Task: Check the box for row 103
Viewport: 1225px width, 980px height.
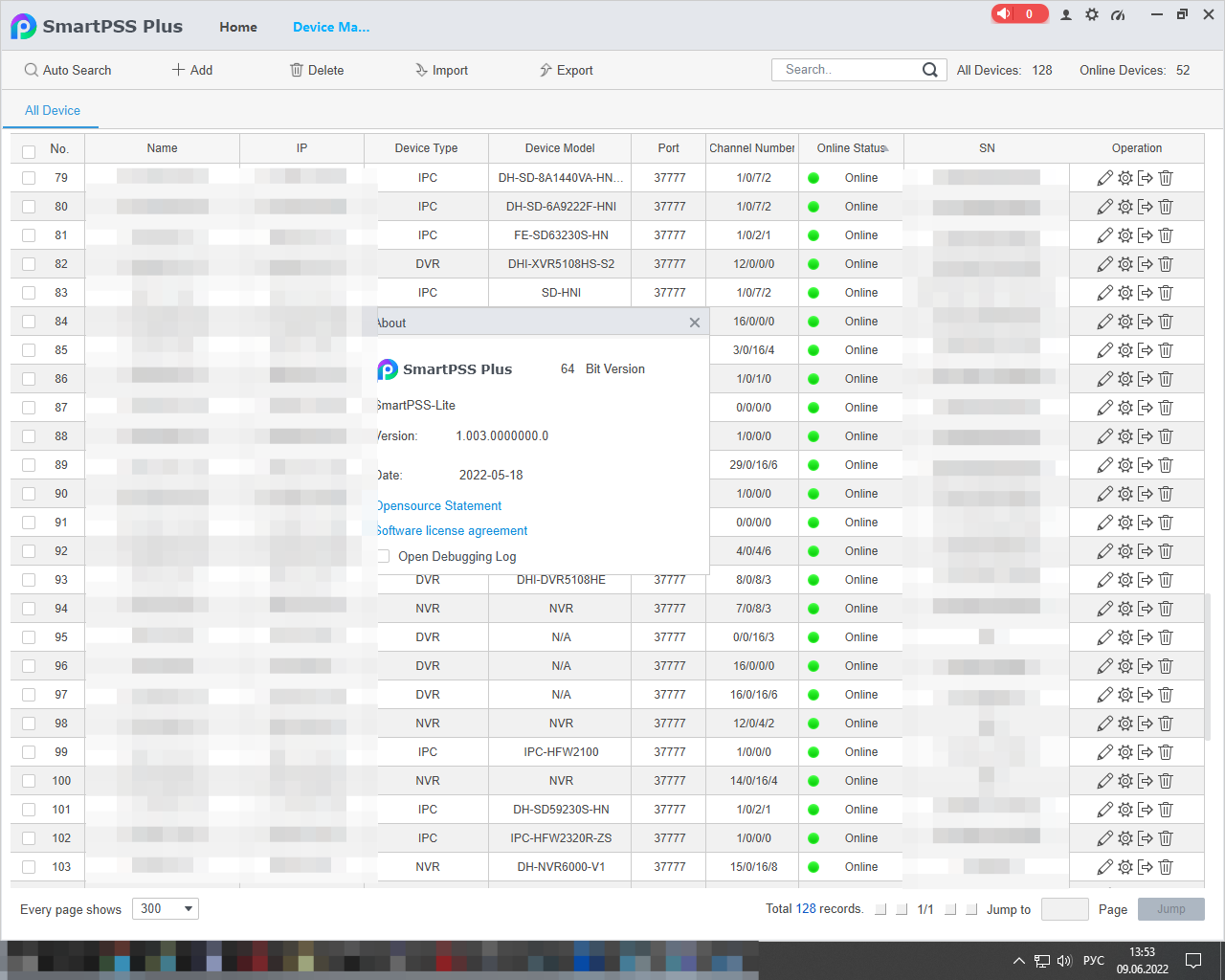Action: click(x=29, y=867)
